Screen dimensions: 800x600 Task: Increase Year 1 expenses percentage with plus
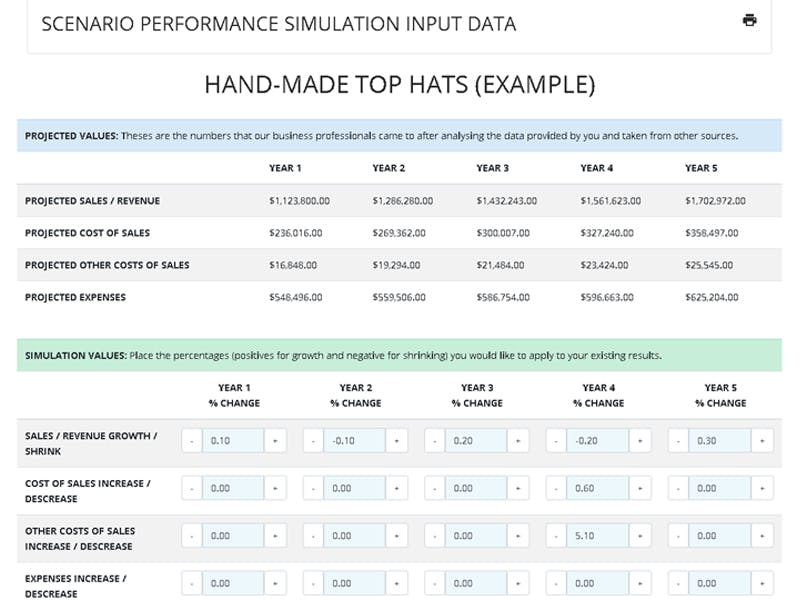275,583
